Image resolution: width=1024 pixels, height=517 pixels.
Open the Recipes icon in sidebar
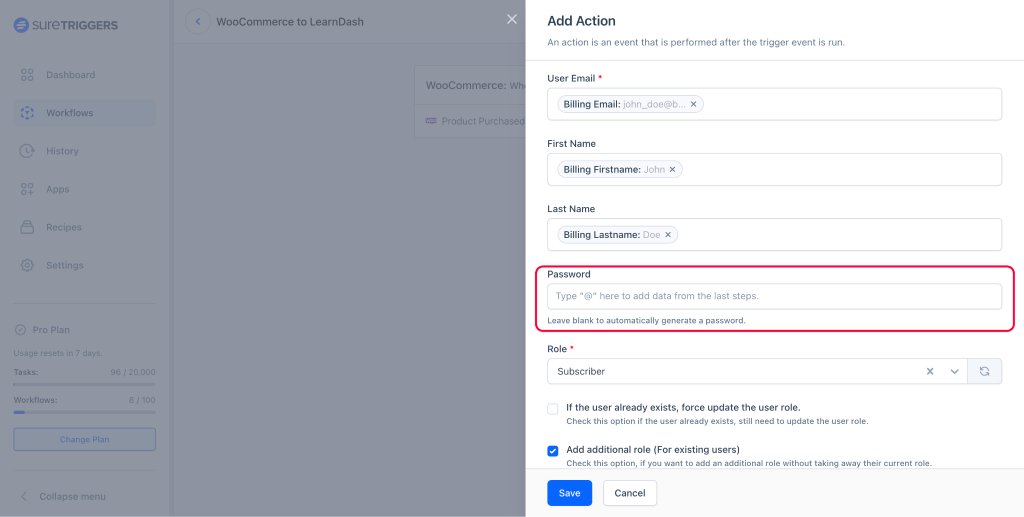[27, 227]
